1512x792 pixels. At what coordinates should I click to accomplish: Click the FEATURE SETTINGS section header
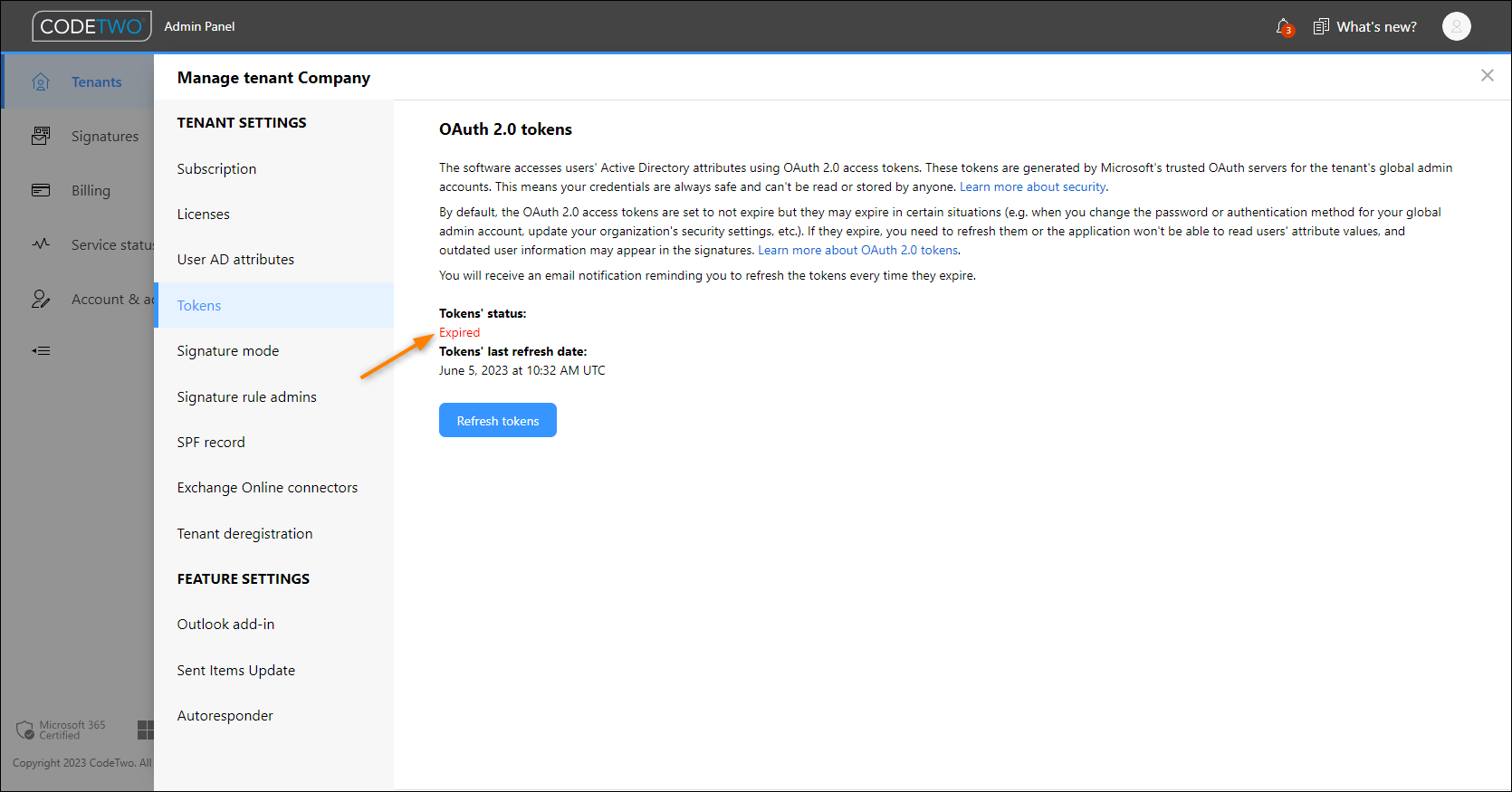click(244, 579)
